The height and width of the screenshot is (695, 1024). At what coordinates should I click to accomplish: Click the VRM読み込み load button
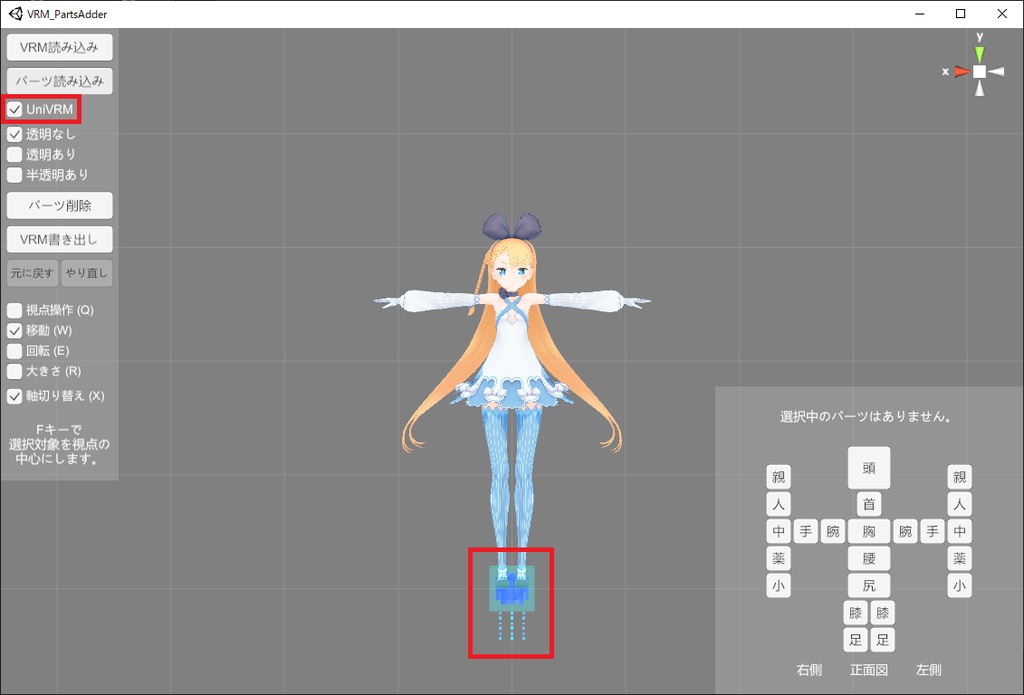(x=58, y=46)
